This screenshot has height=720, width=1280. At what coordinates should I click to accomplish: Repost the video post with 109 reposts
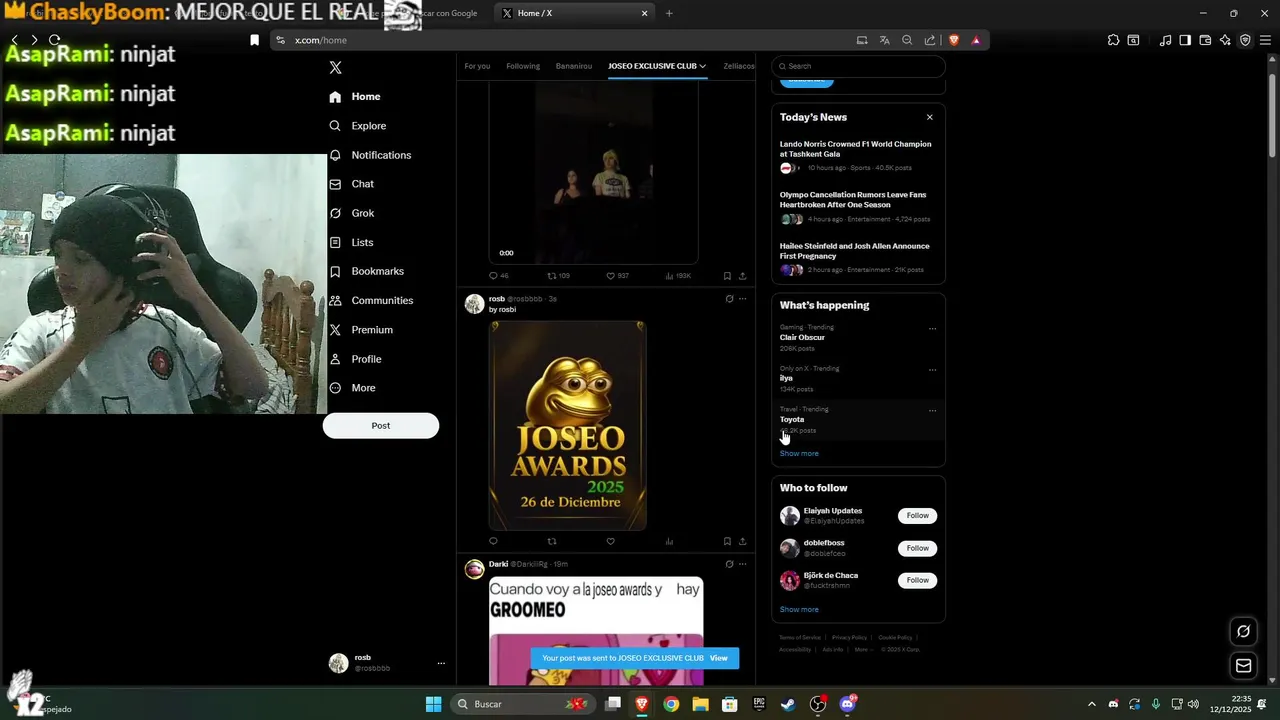(x=551, y=276)
